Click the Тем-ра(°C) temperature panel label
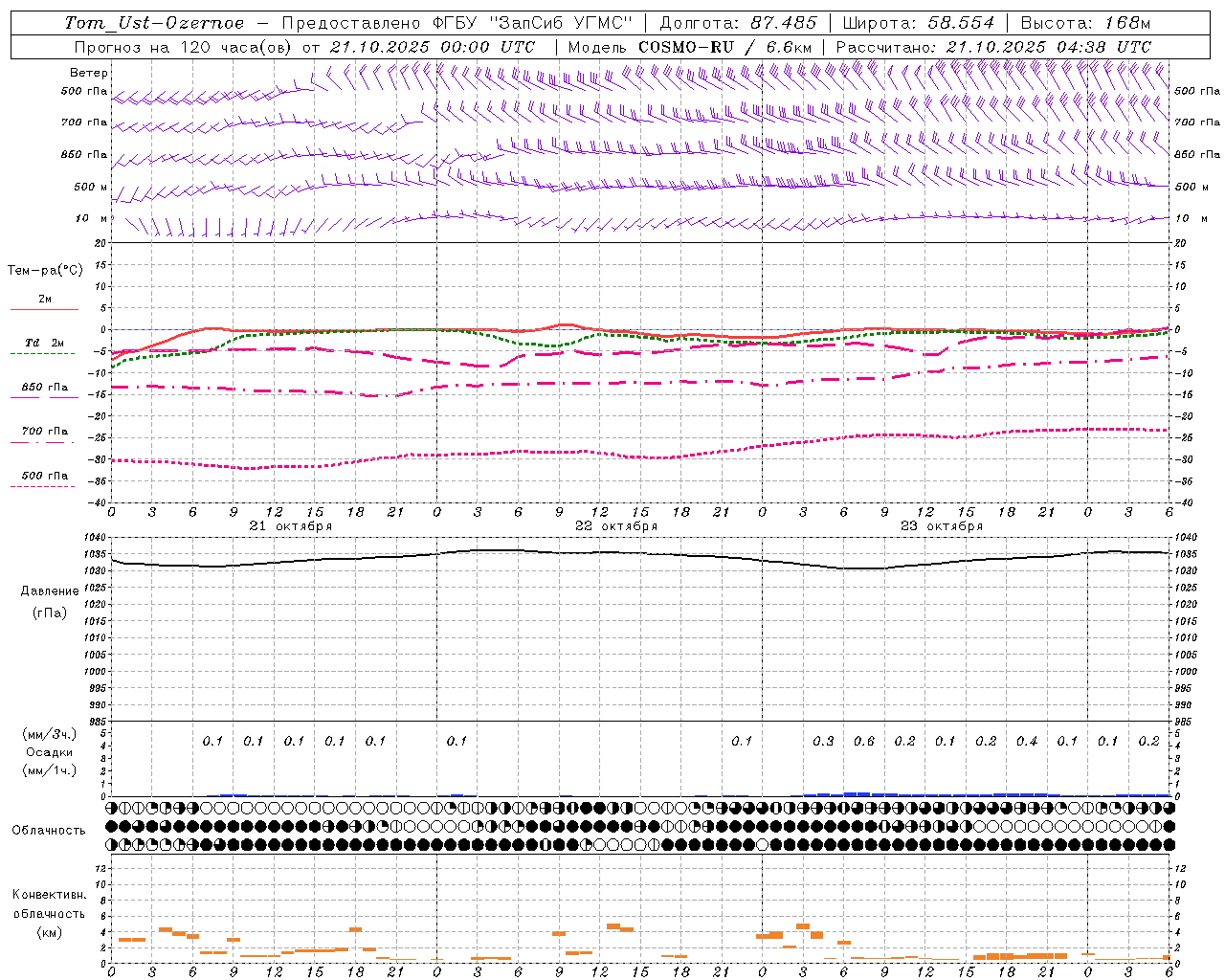 tap(45, 271)
